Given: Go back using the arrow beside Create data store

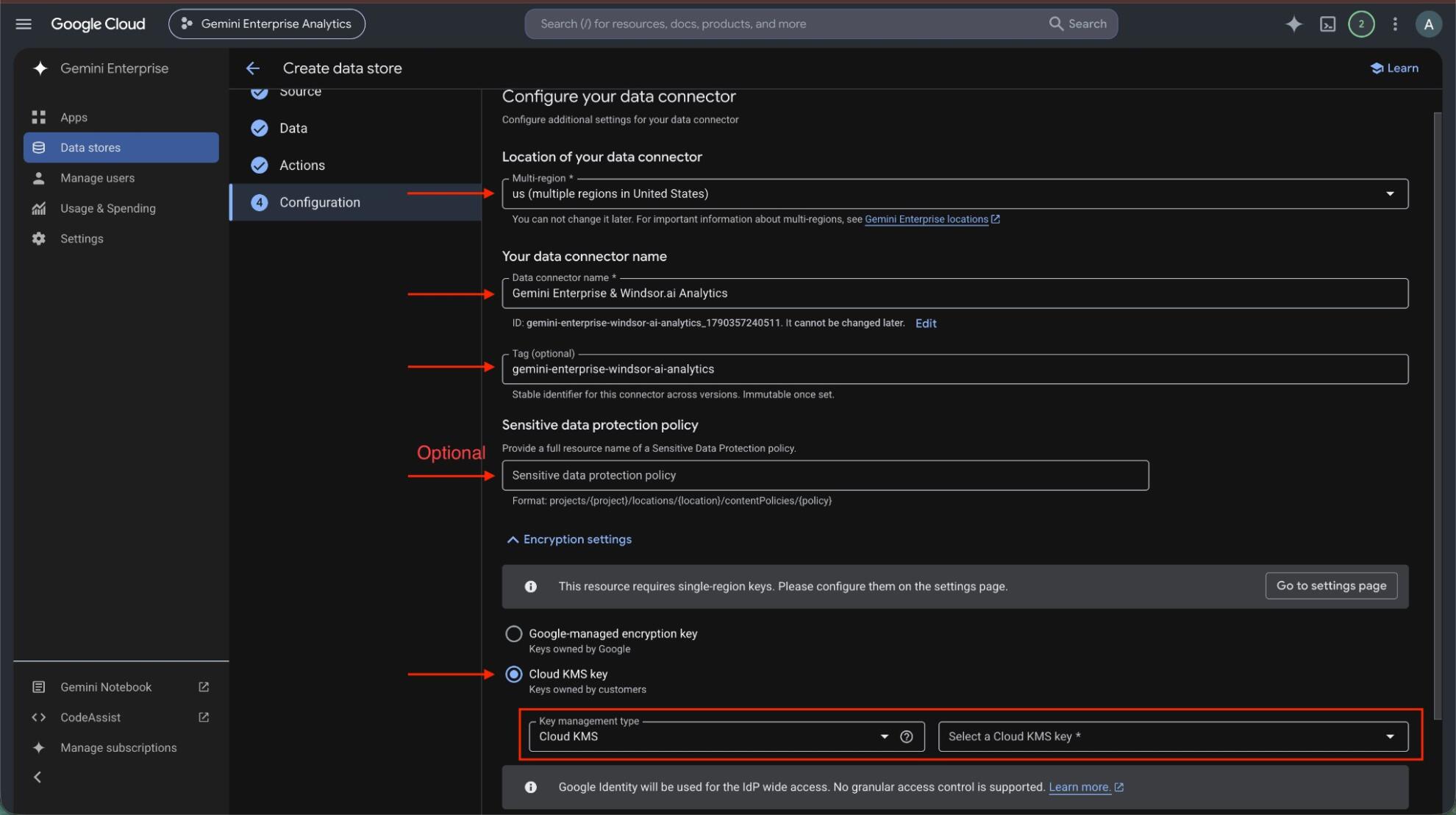Looking at the screenshot, I should tap(253, 68).
